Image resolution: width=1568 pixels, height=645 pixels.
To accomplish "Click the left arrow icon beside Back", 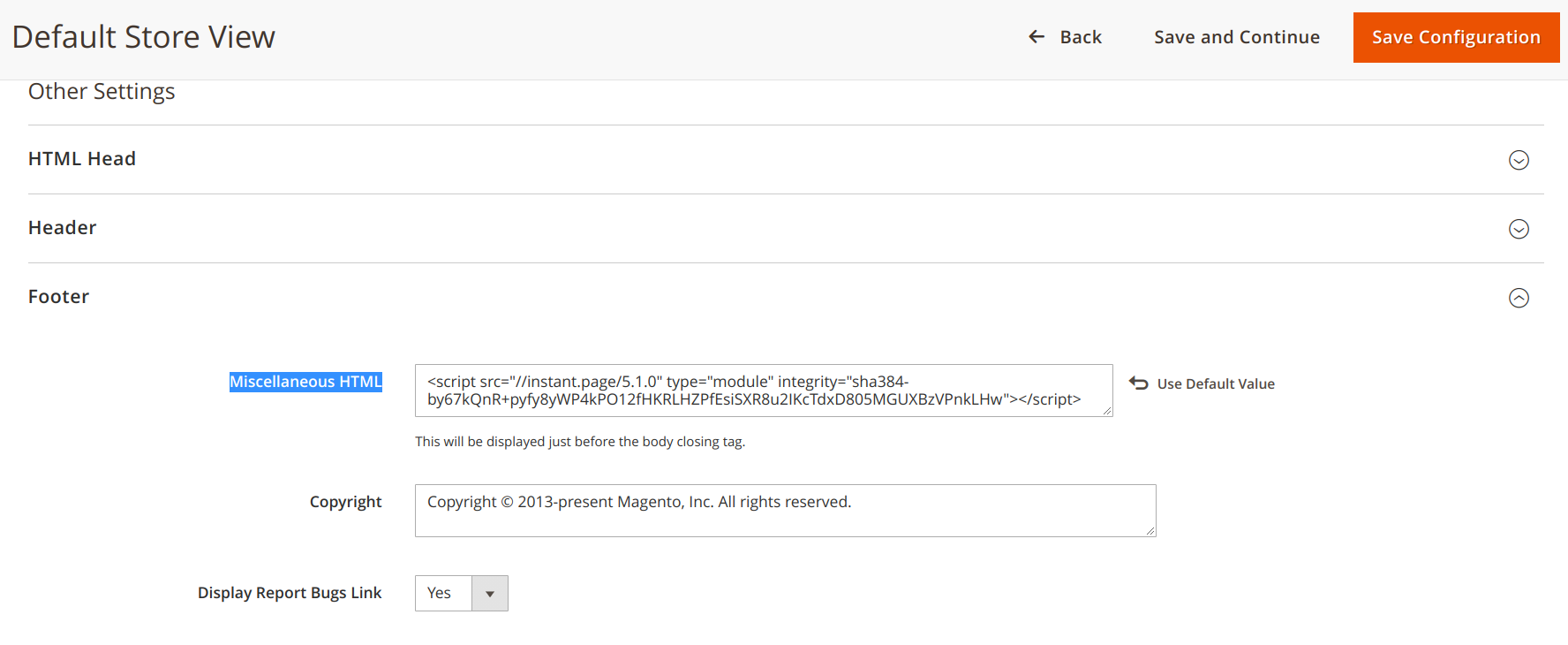I will (1037, 37).
